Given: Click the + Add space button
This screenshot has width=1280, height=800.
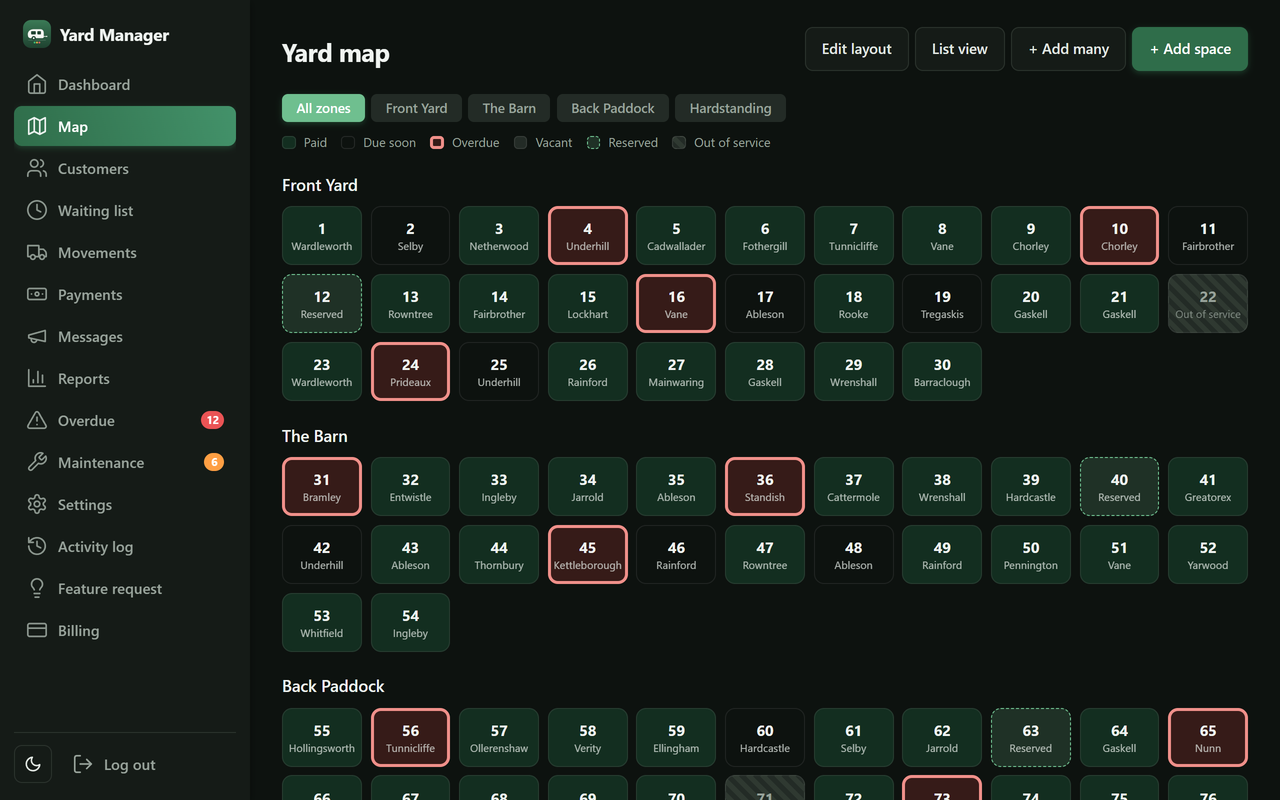Looking at the screenshot, I should [x=1190, y=49].
